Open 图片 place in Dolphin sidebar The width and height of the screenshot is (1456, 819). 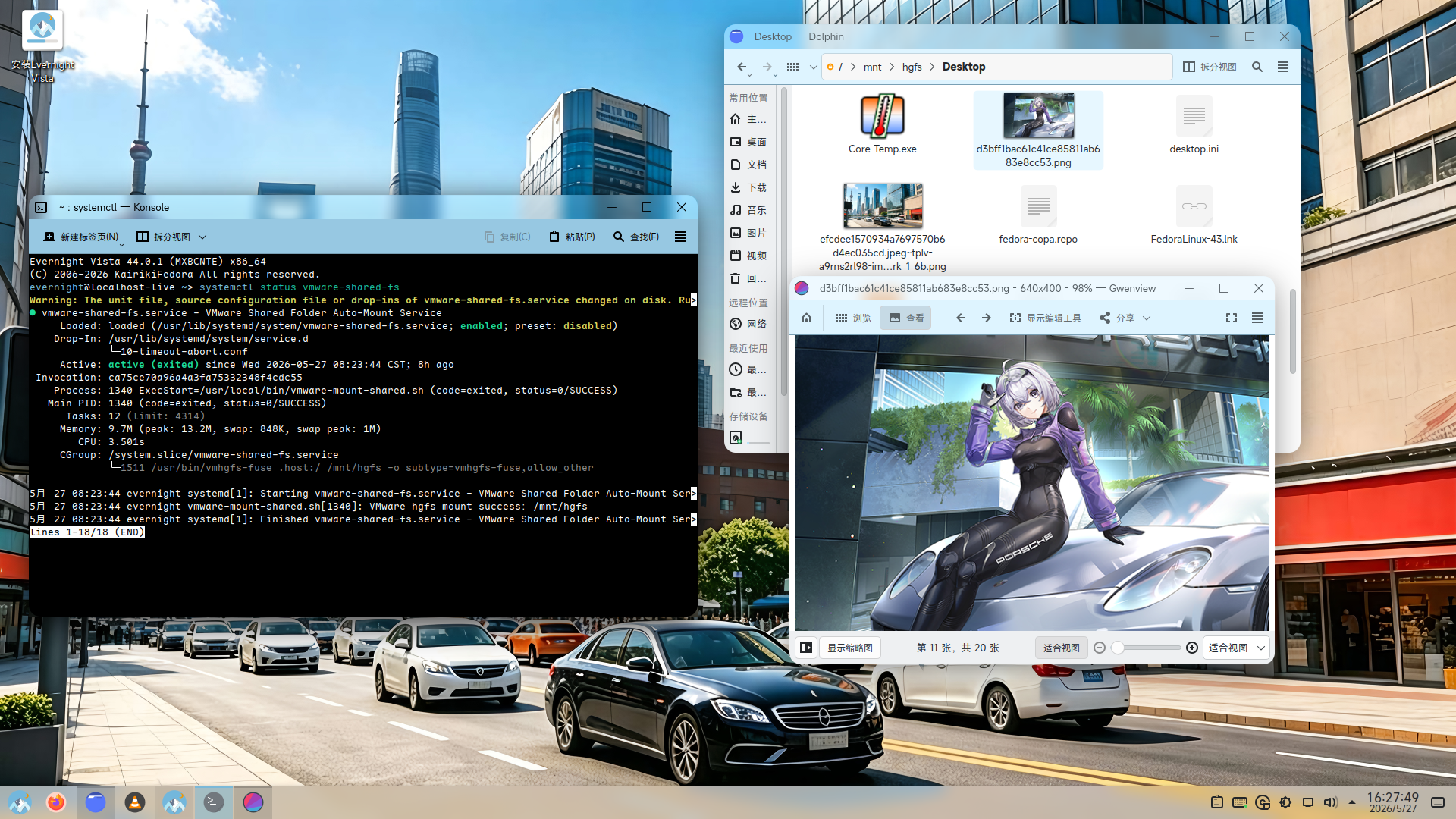(x=748, y=233)
